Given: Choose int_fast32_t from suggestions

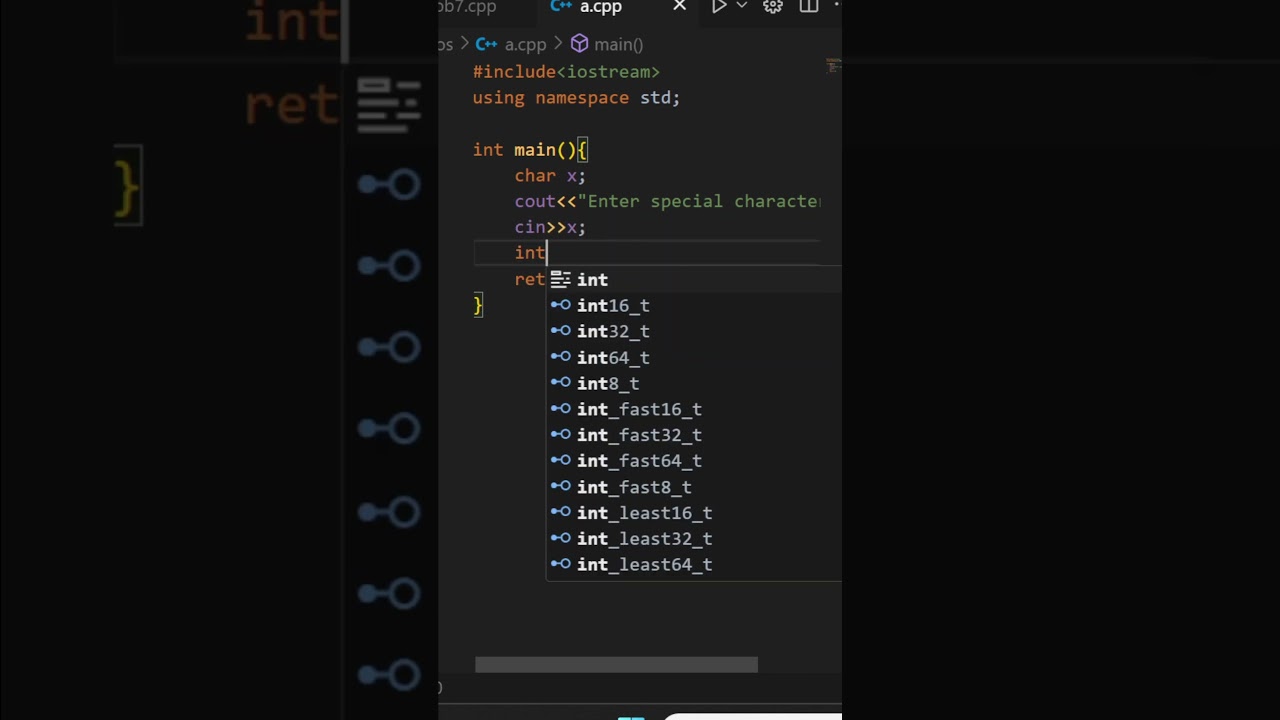Looking at the screenshot, I should [x=694, y=436].
